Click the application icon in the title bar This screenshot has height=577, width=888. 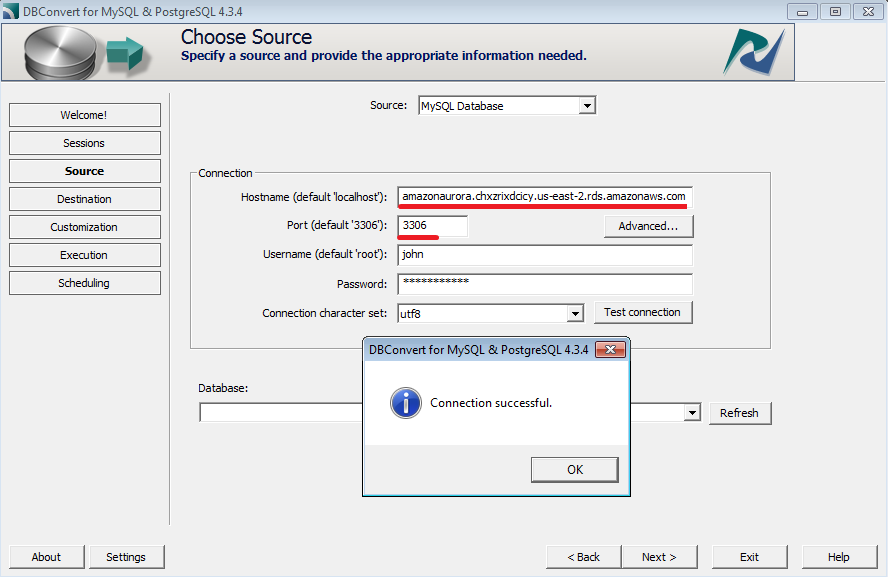(11, 11)
